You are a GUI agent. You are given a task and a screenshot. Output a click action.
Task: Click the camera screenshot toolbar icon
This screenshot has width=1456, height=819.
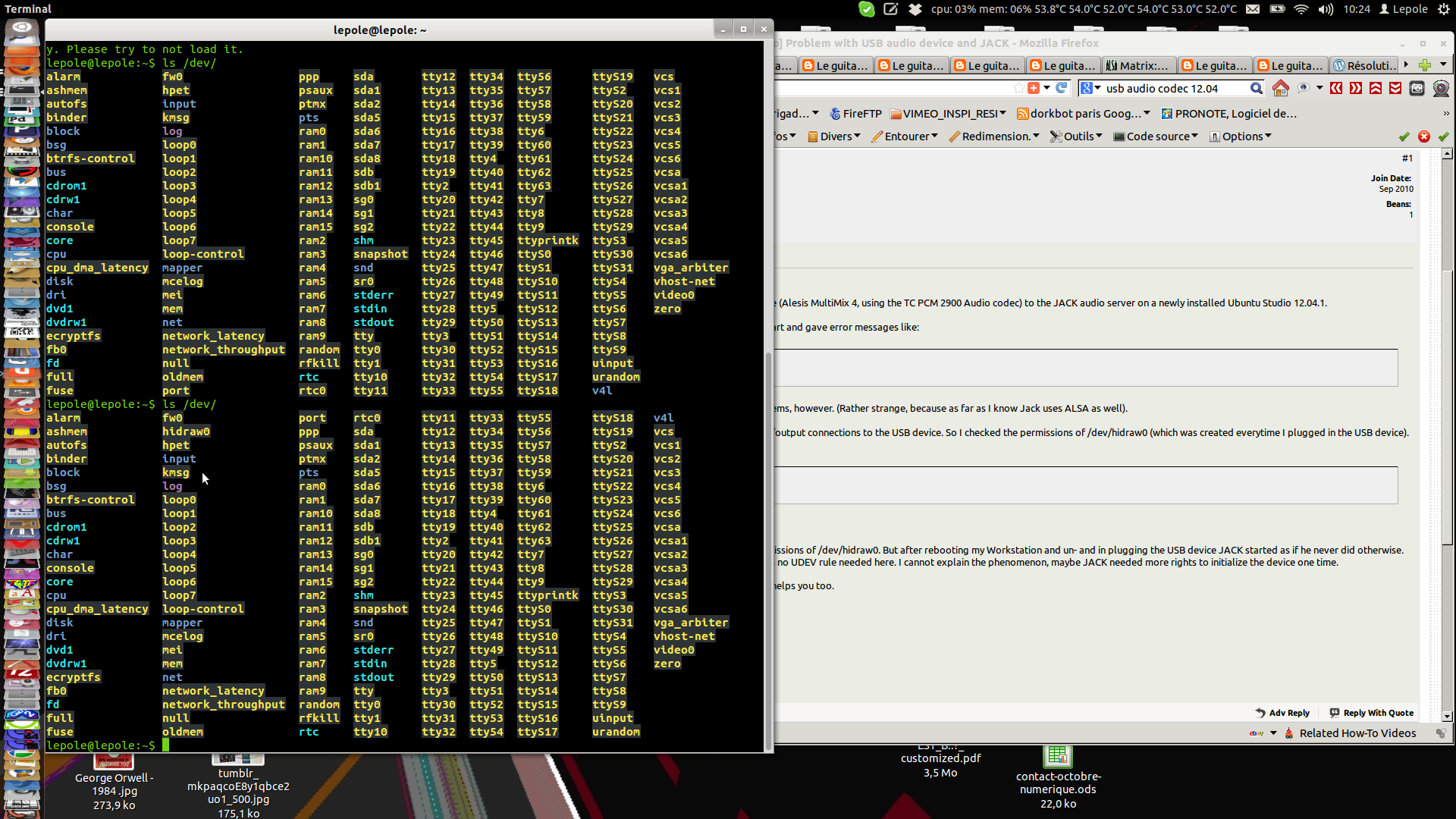1417,89
